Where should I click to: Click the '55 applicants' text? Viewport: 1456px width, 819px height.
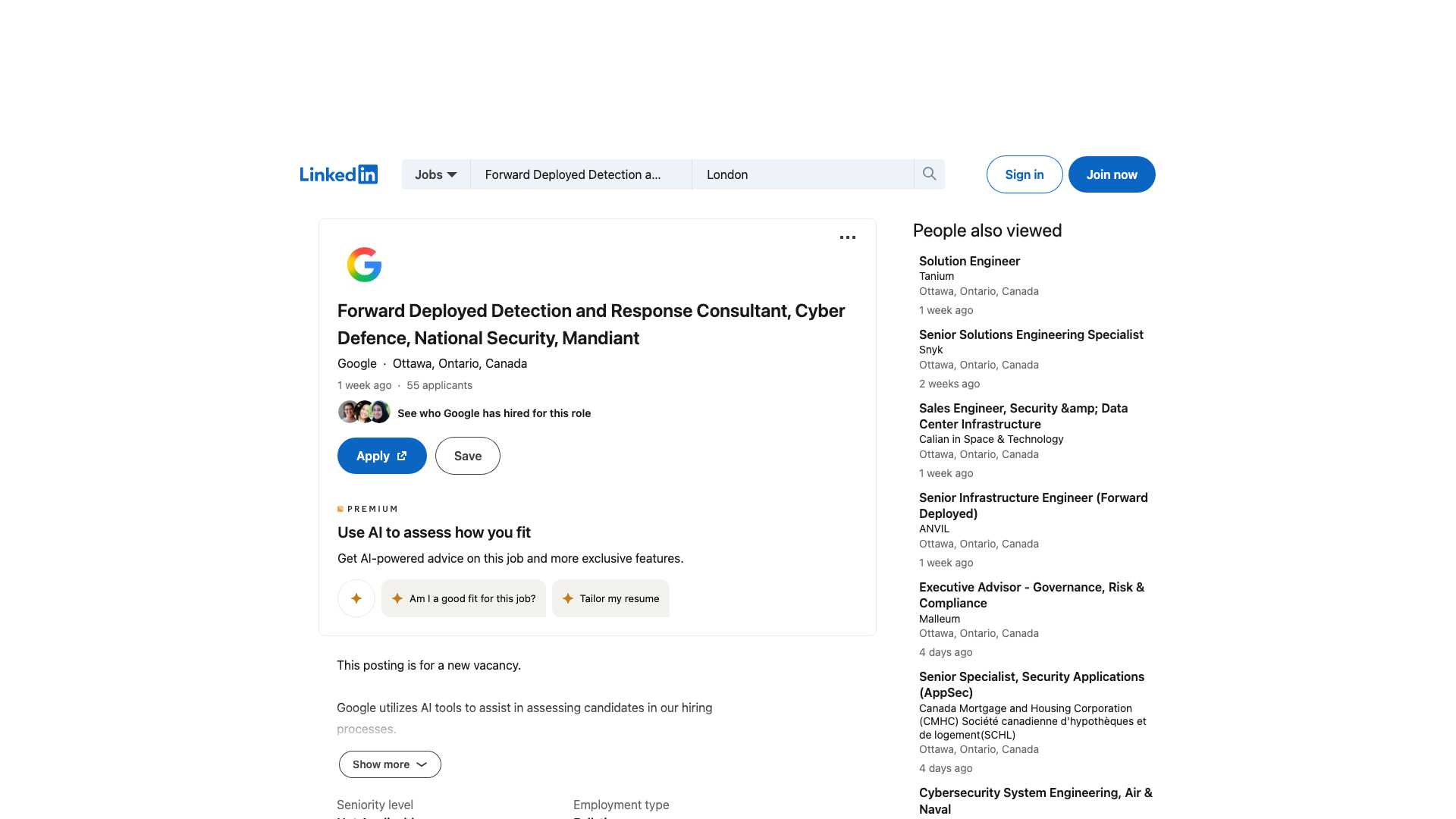pos(439,385)
